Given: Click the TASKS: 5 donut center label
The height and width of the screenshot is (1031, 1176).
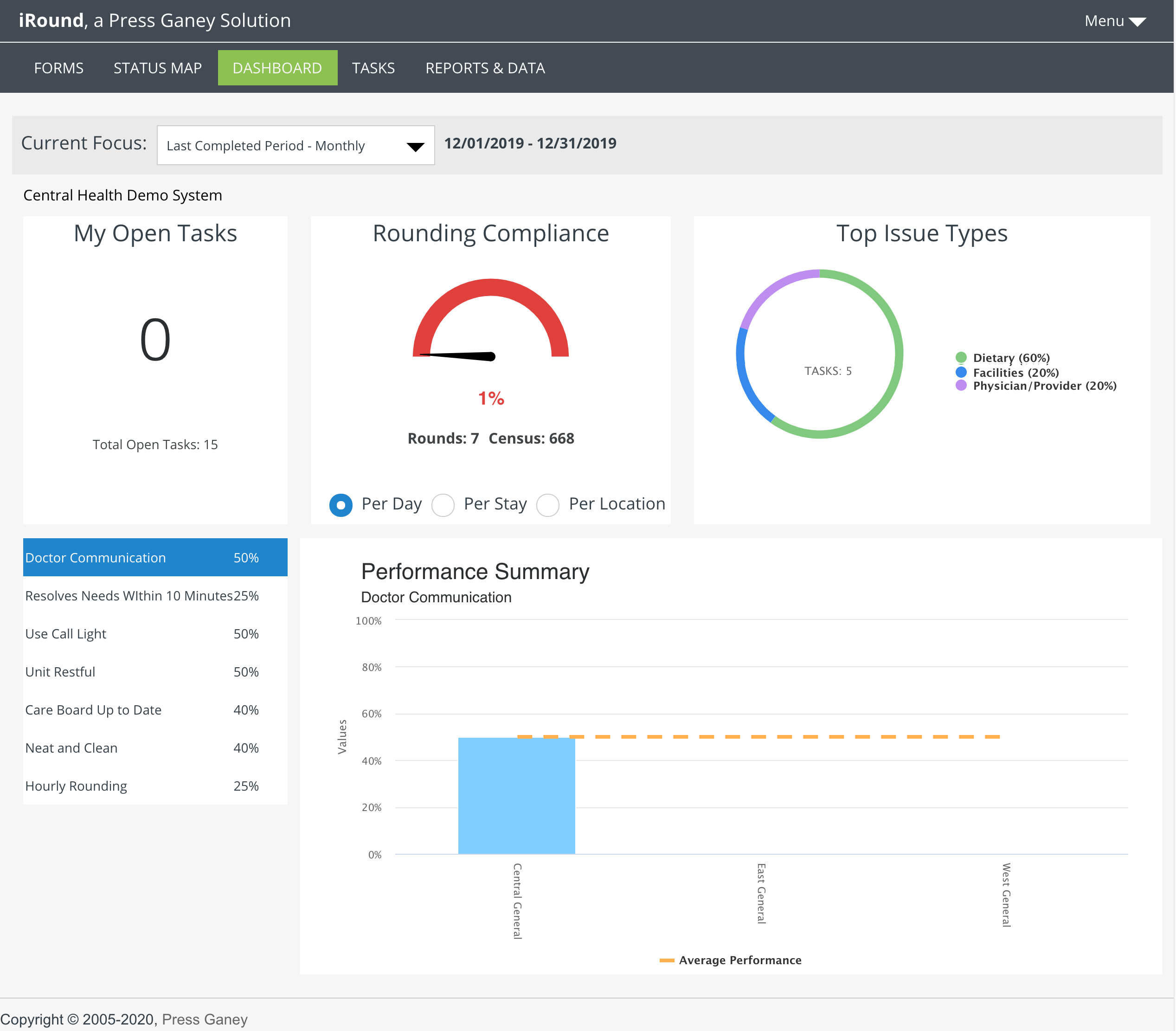Looking at the screenshot, I should [828, 371].
